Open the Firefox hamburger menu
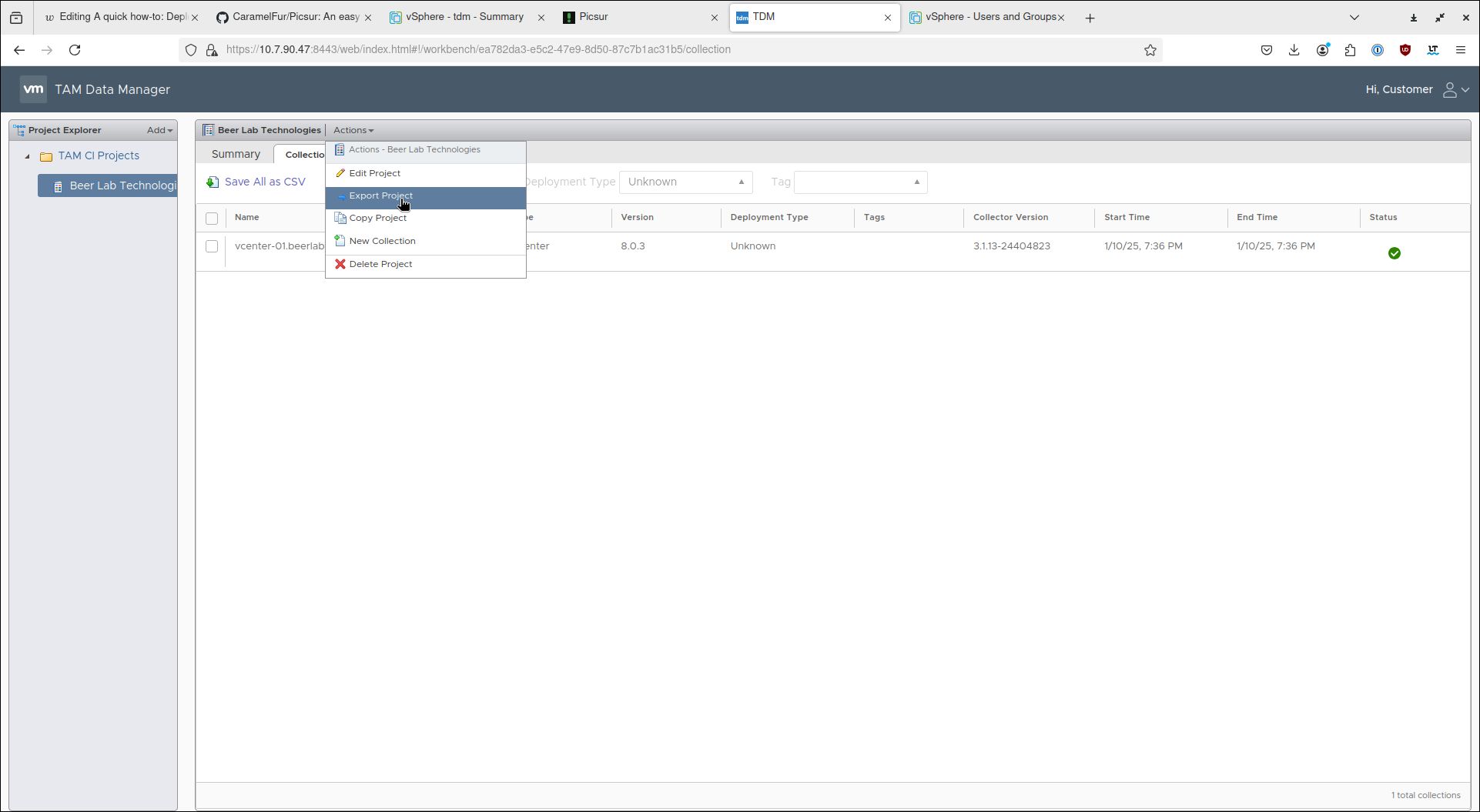The width and height of the screenshot is (1480, 812). [1460, 50]
